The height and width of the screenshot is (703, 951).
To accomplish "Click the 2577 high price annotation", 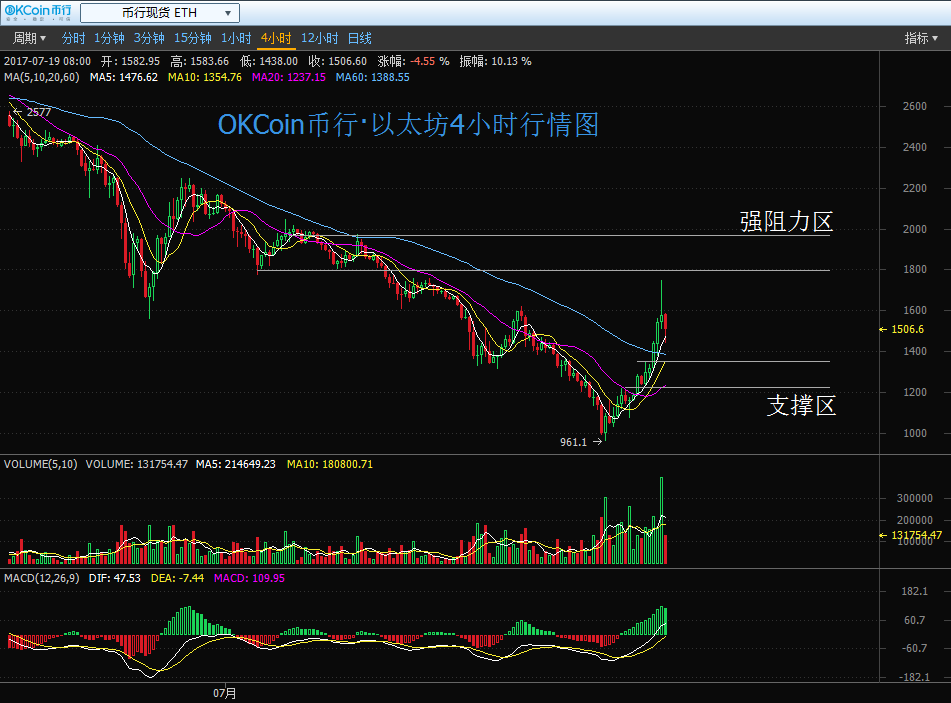I will (38, 112).
